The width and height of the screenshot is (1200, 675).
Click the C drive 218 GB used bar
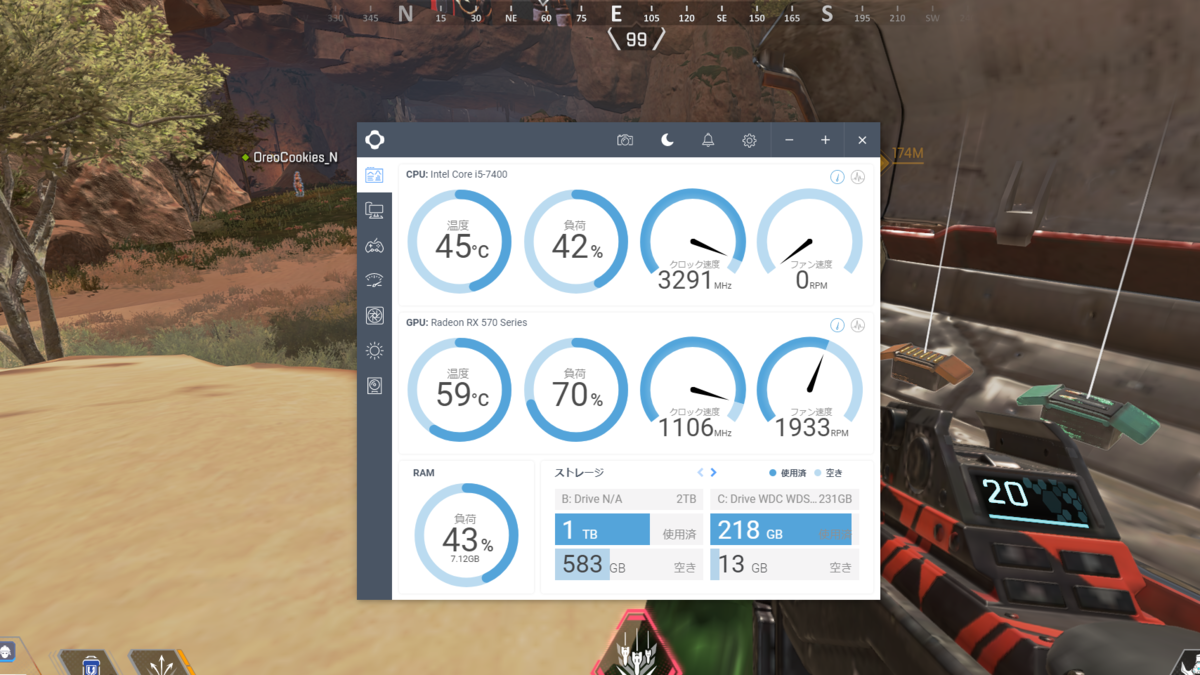tap(784, 530)
